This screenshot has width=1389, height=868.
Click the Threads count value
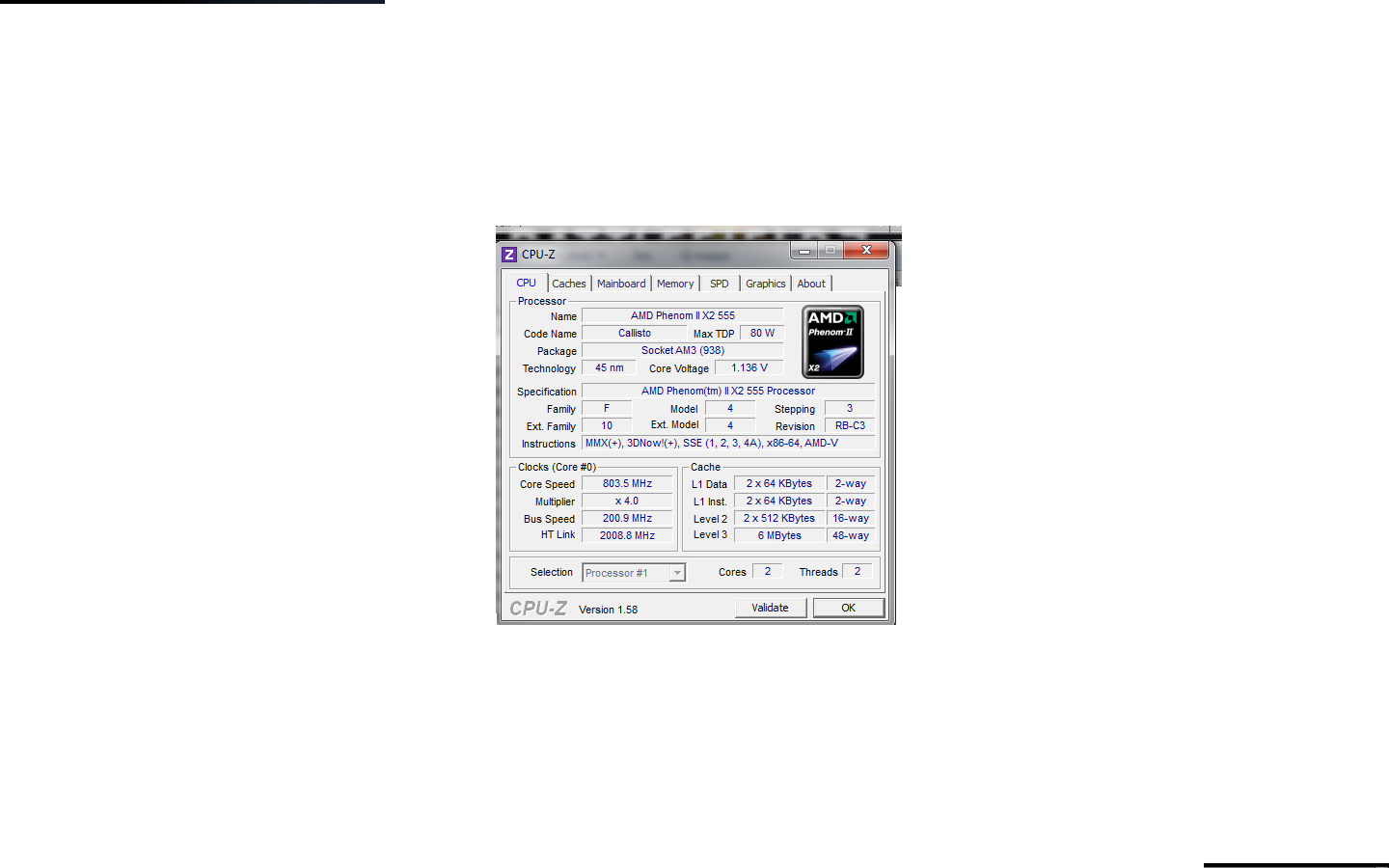[x=858, y=571]
